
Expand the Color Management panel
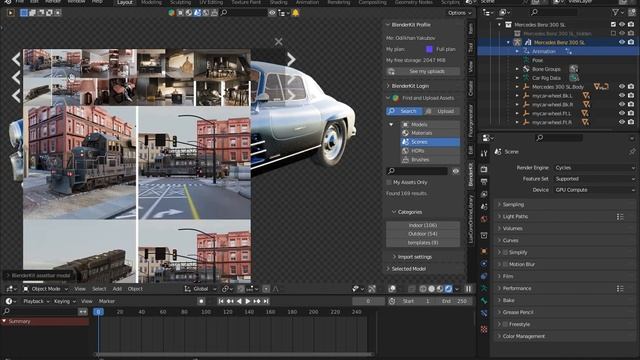tap(565, 336)
